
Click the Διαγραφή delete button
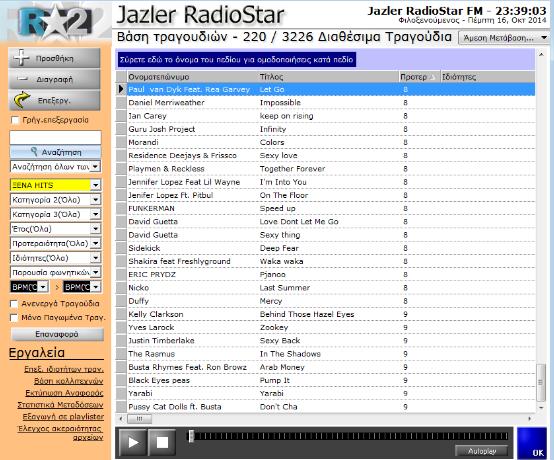54,79
